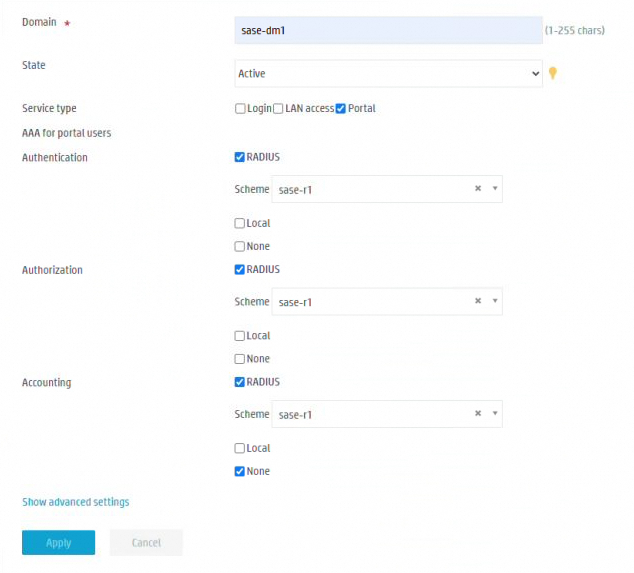
Task: Enable the Login service type checkbox
Action: (240, 108)
